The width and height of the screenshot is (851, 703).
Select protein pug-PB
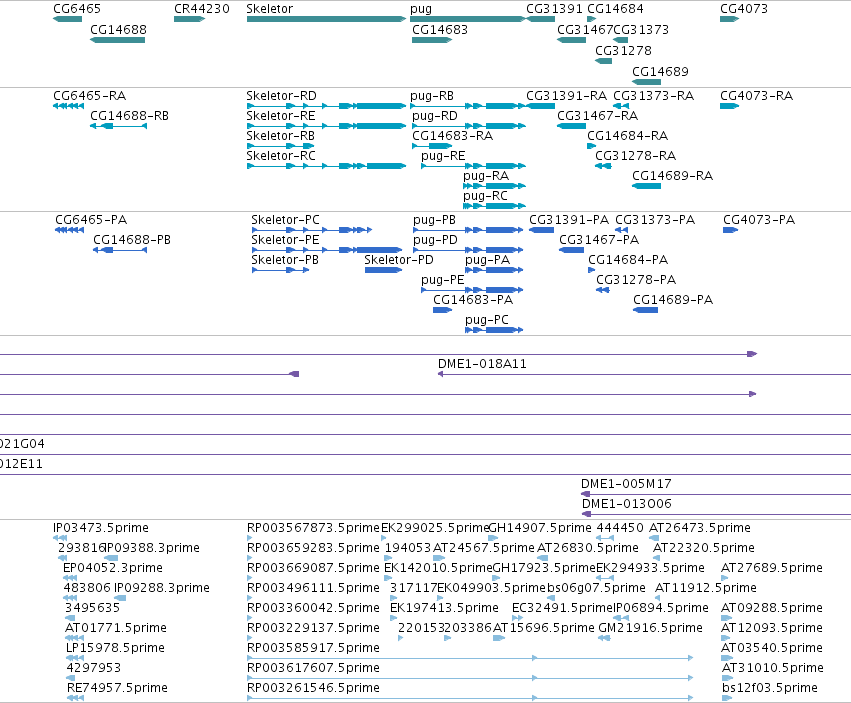click(x=468, y=230)
